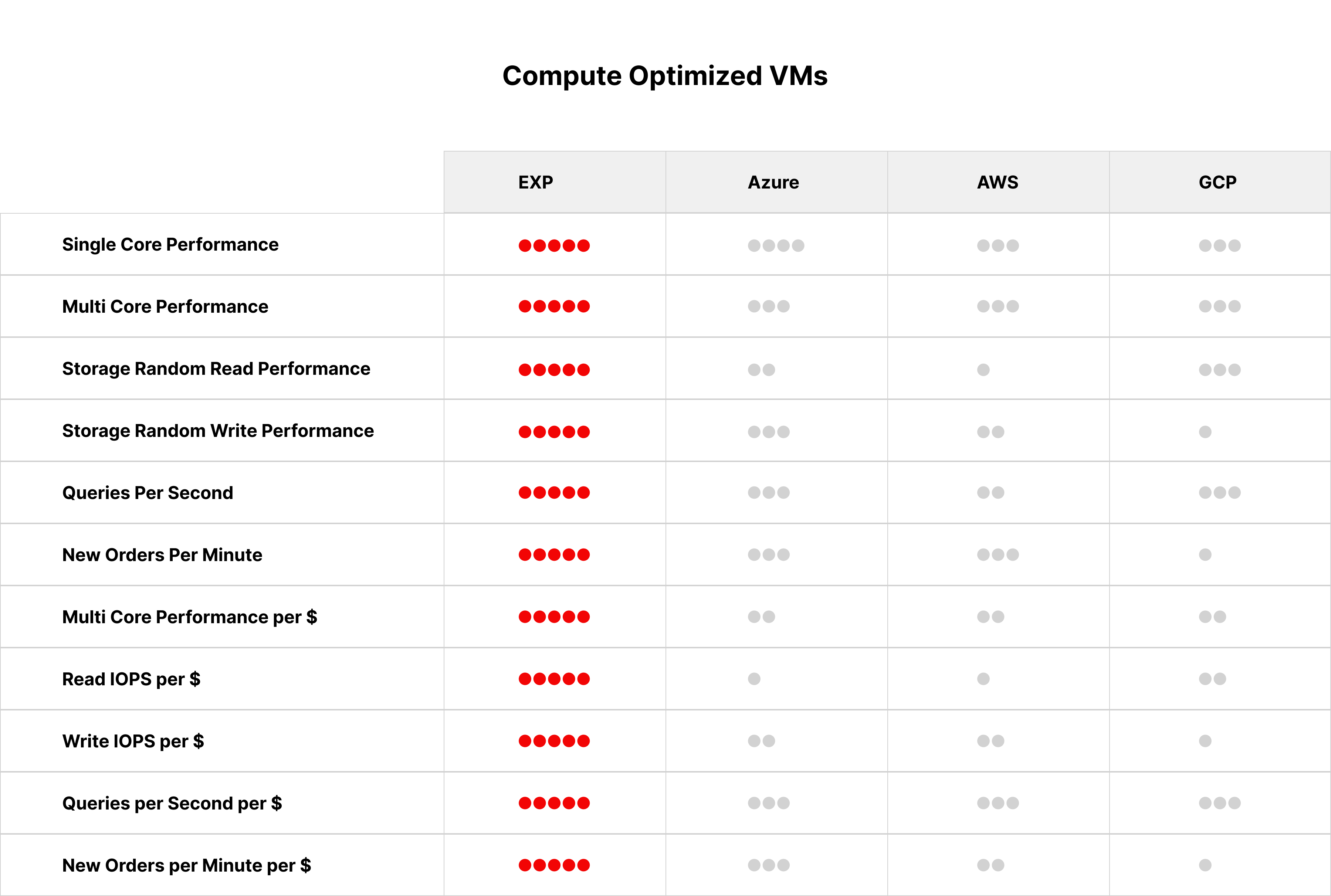Click Azure's gray dots for Single Core Performance

point(776,246)
